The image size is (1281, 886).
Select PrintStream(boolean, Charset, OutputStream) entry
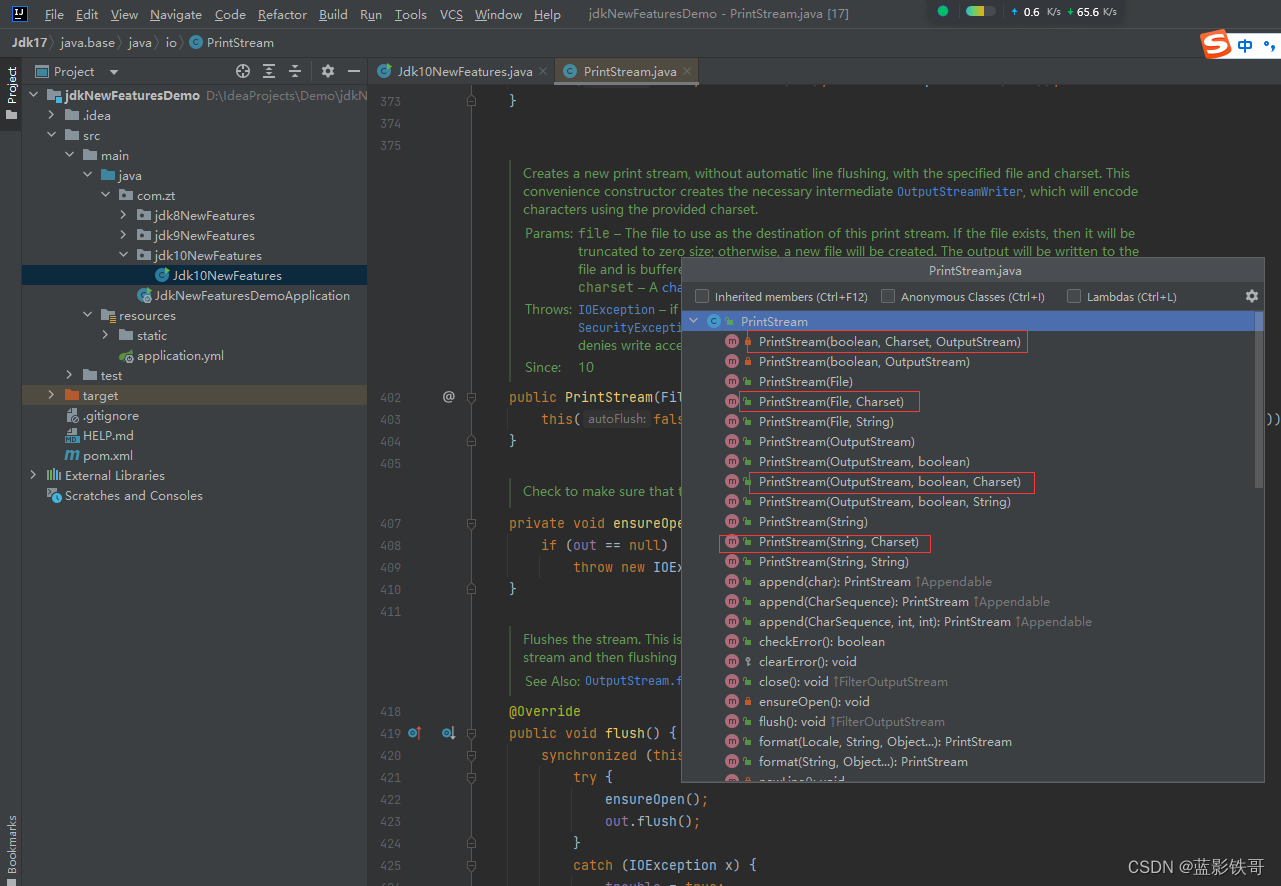click(890, 341)
